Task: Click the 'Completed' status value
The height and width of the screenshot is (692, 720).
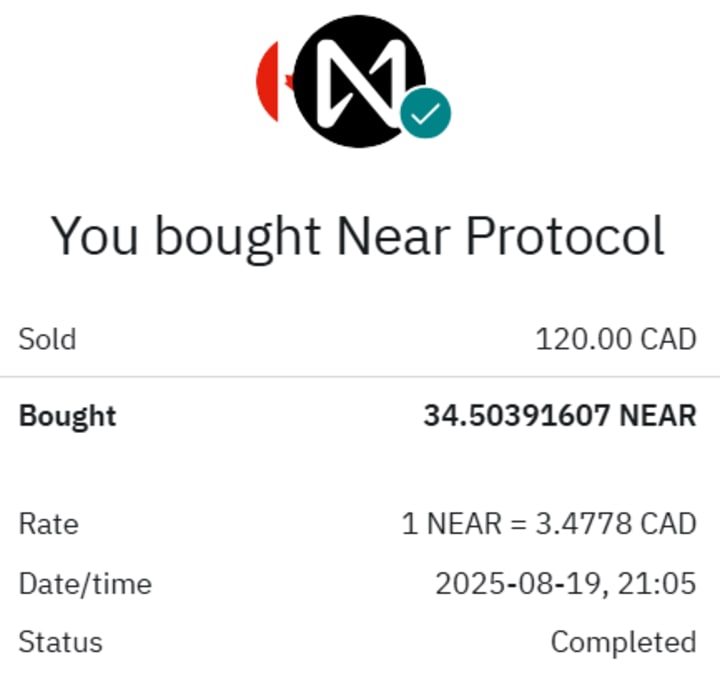Action: 623,641
